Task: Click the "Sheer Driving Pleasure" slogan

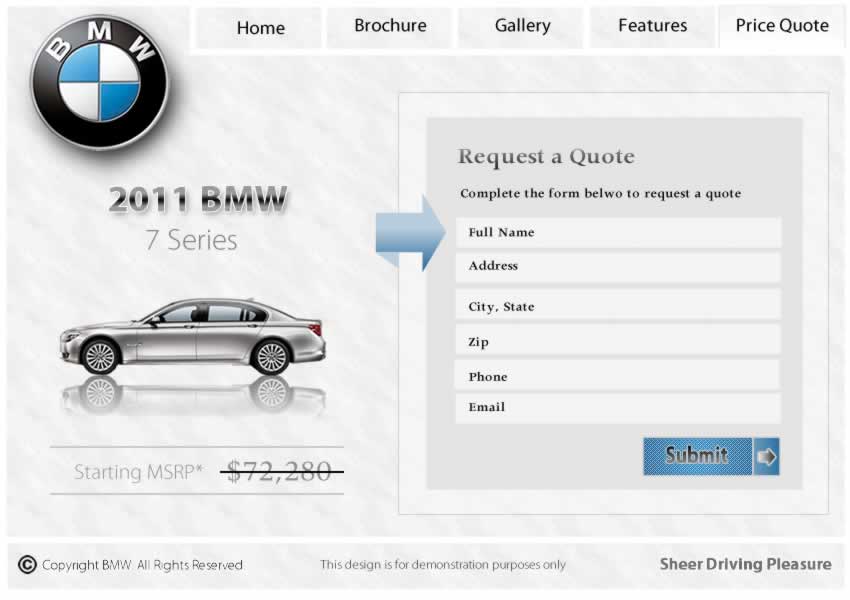Action: 745,564
